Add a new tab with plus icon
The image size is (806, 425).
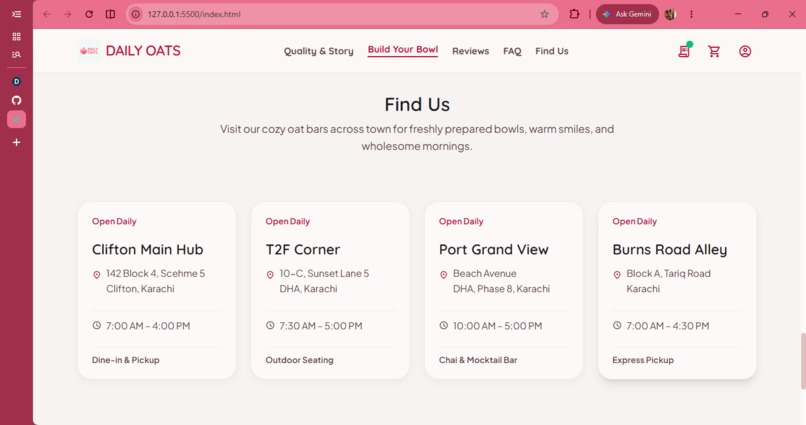coord(16,142)
